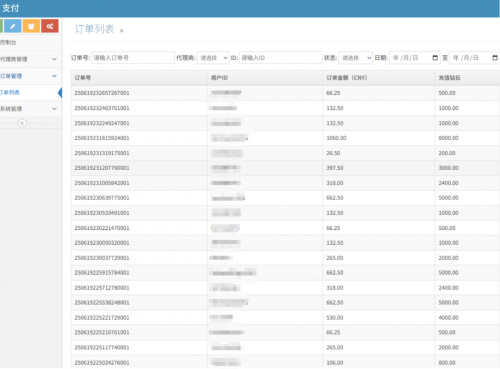Viewport: 500px width, 369px height.
Task: Focus the end date field after 至
Action: (474, 58)
